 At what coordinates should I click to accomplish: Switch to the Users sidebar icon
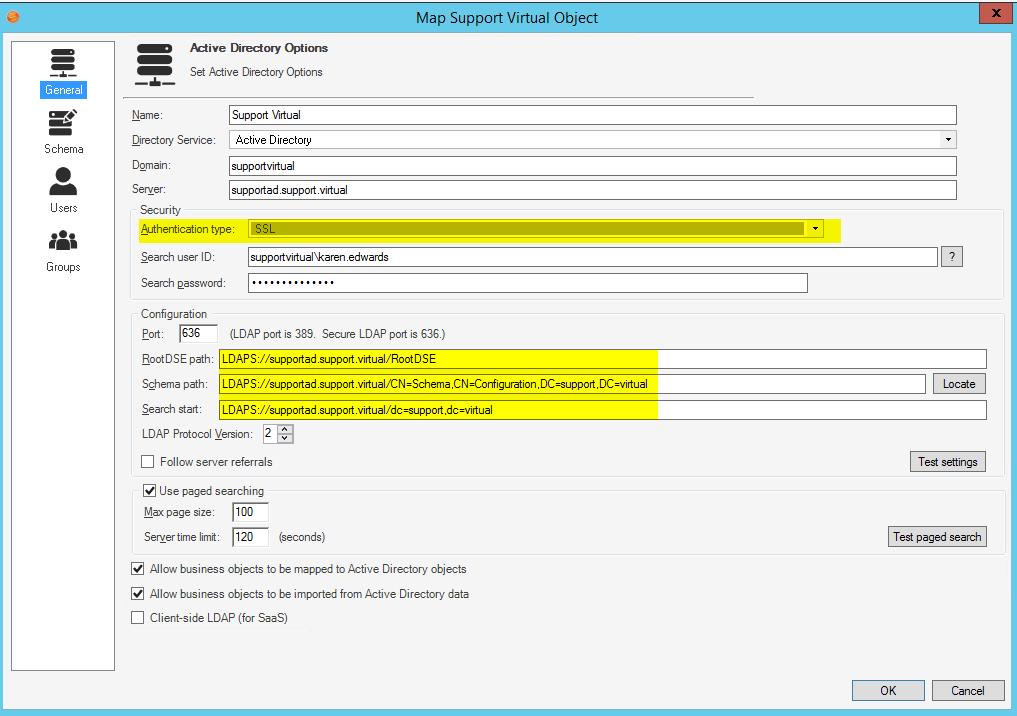[63, 184]
